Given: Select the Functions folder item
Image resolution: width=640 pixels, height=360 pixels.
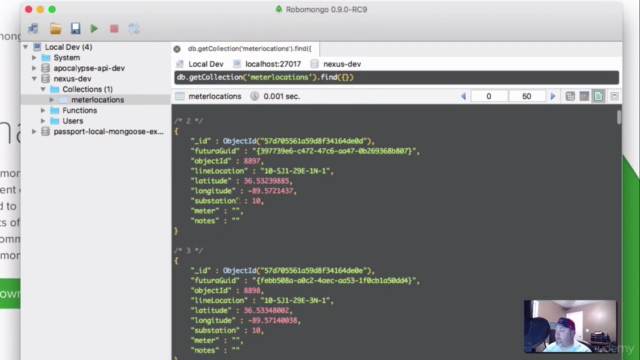Looking at the screenshot, I should 80,110.
